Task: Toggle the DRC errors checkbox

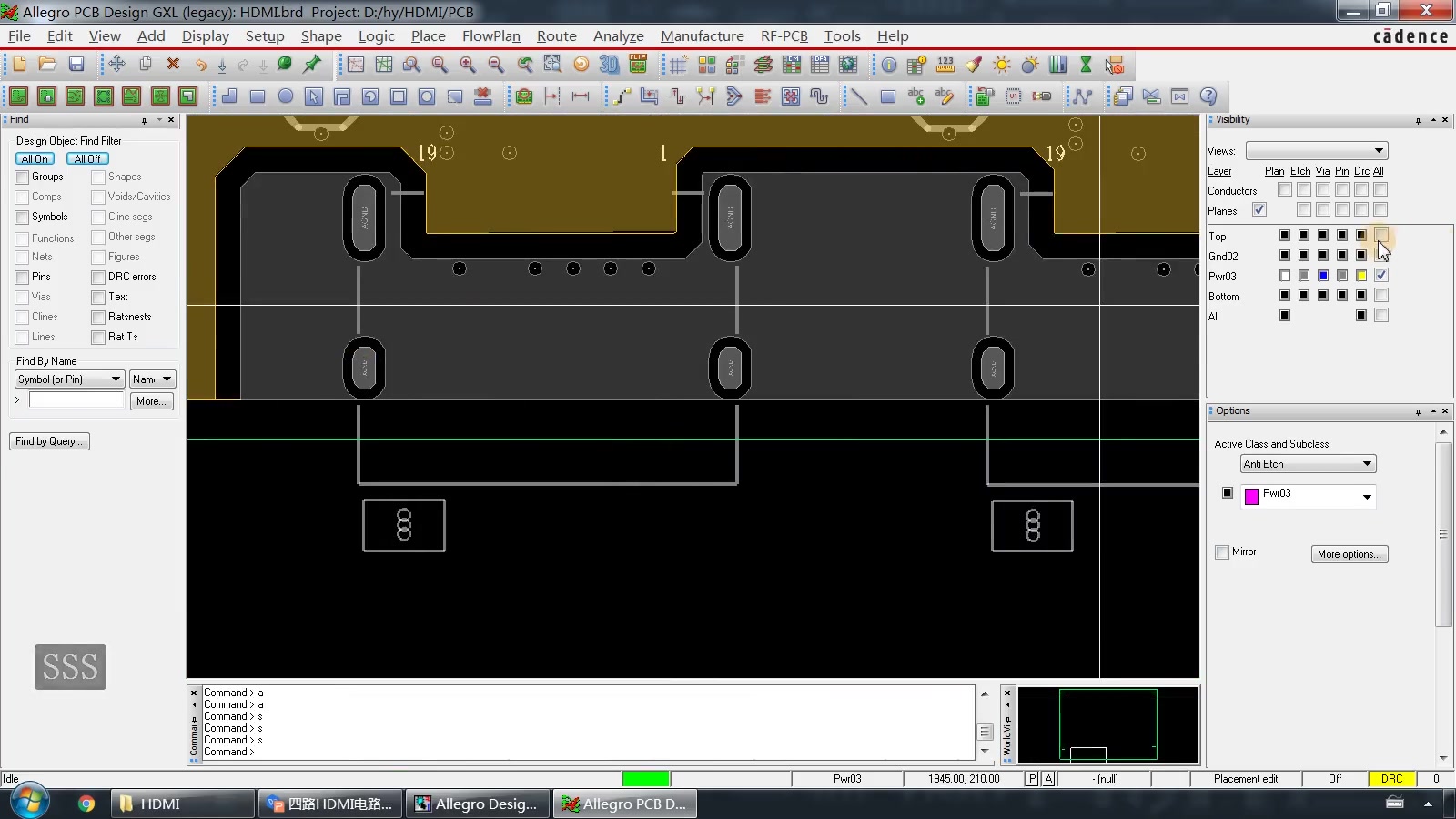Action: point(98,277)
